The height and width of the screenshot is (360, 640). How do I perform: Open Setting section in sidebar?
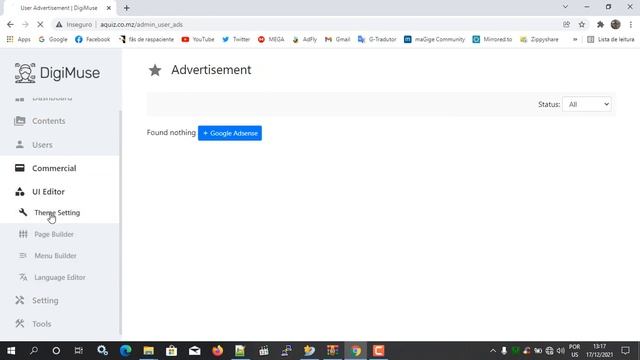point(45,300)
